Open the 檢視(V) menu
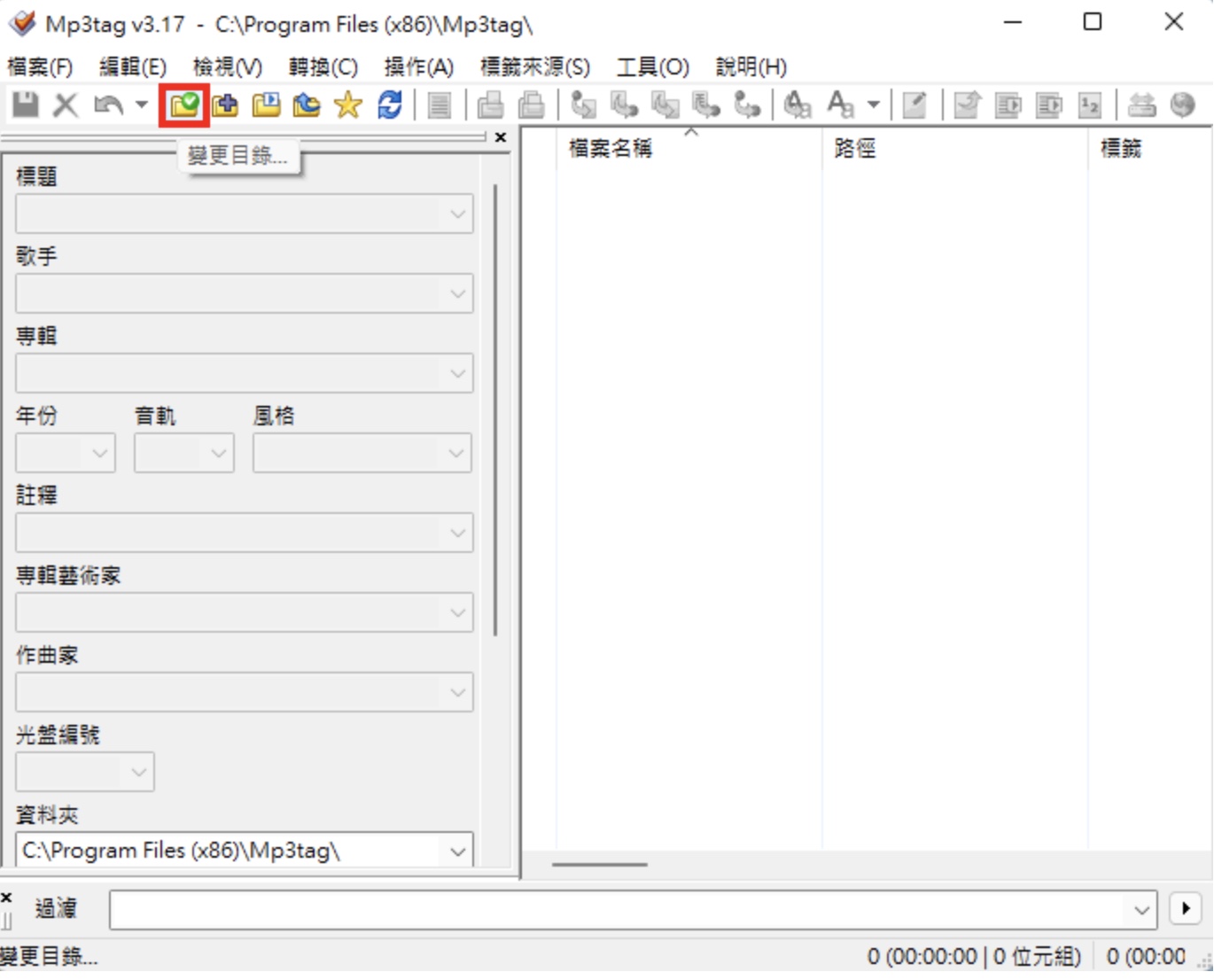The height and width of the screenshot is (980, 1214). click(x=228, y=66)
